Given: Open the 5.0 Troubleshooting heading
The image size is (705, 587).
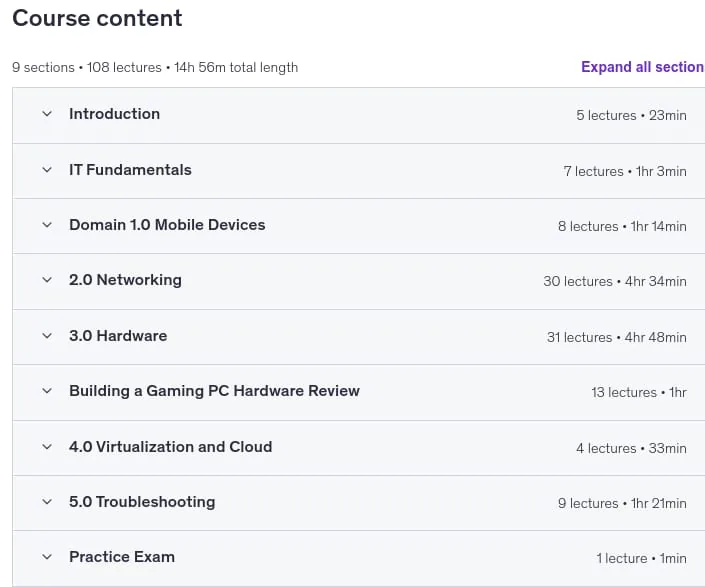Looking at the screenshot, I should pyautogui.click(x=142, y=502).
